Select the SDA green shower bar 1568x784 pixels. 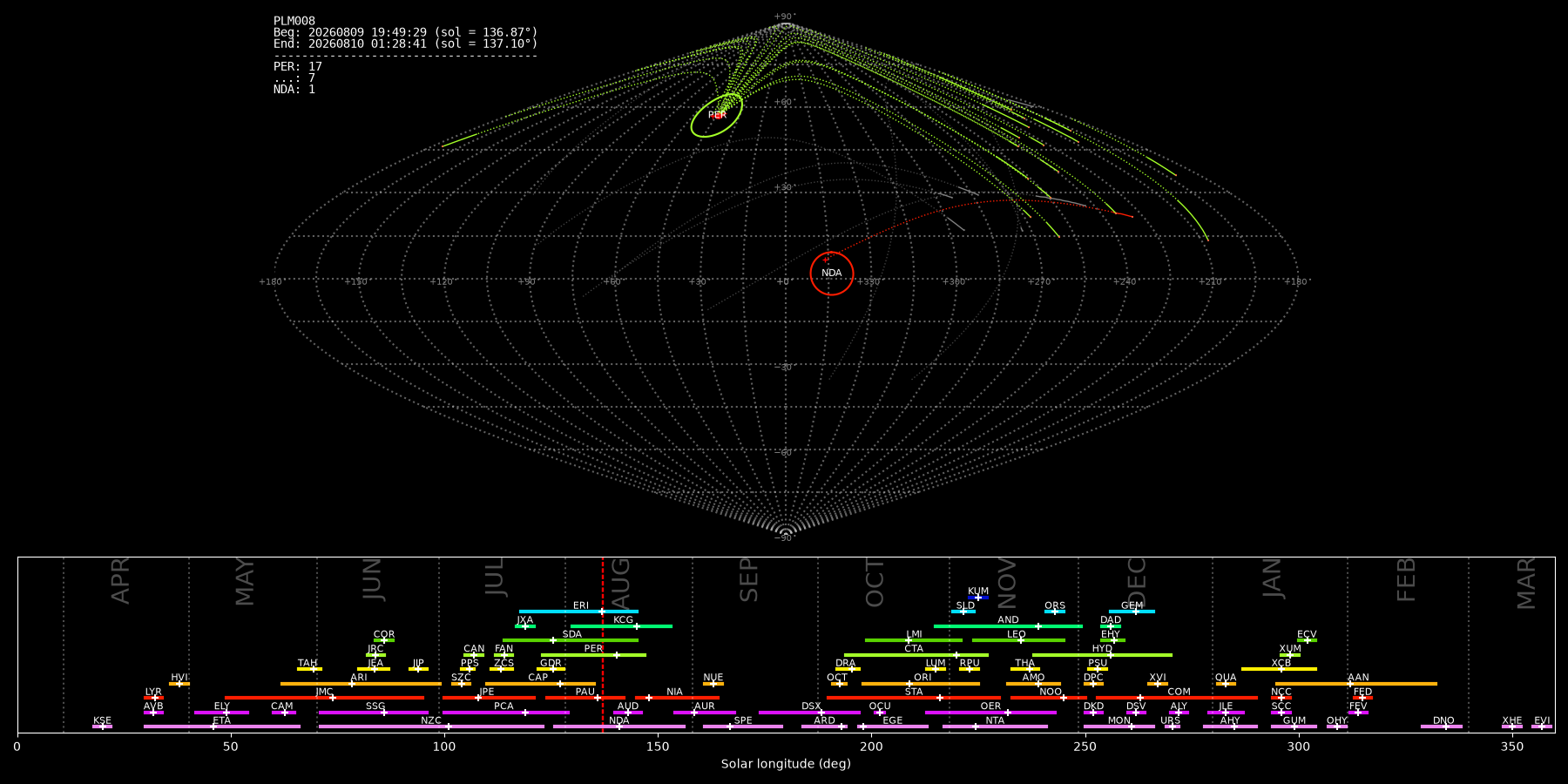click(x=571, y=640)
